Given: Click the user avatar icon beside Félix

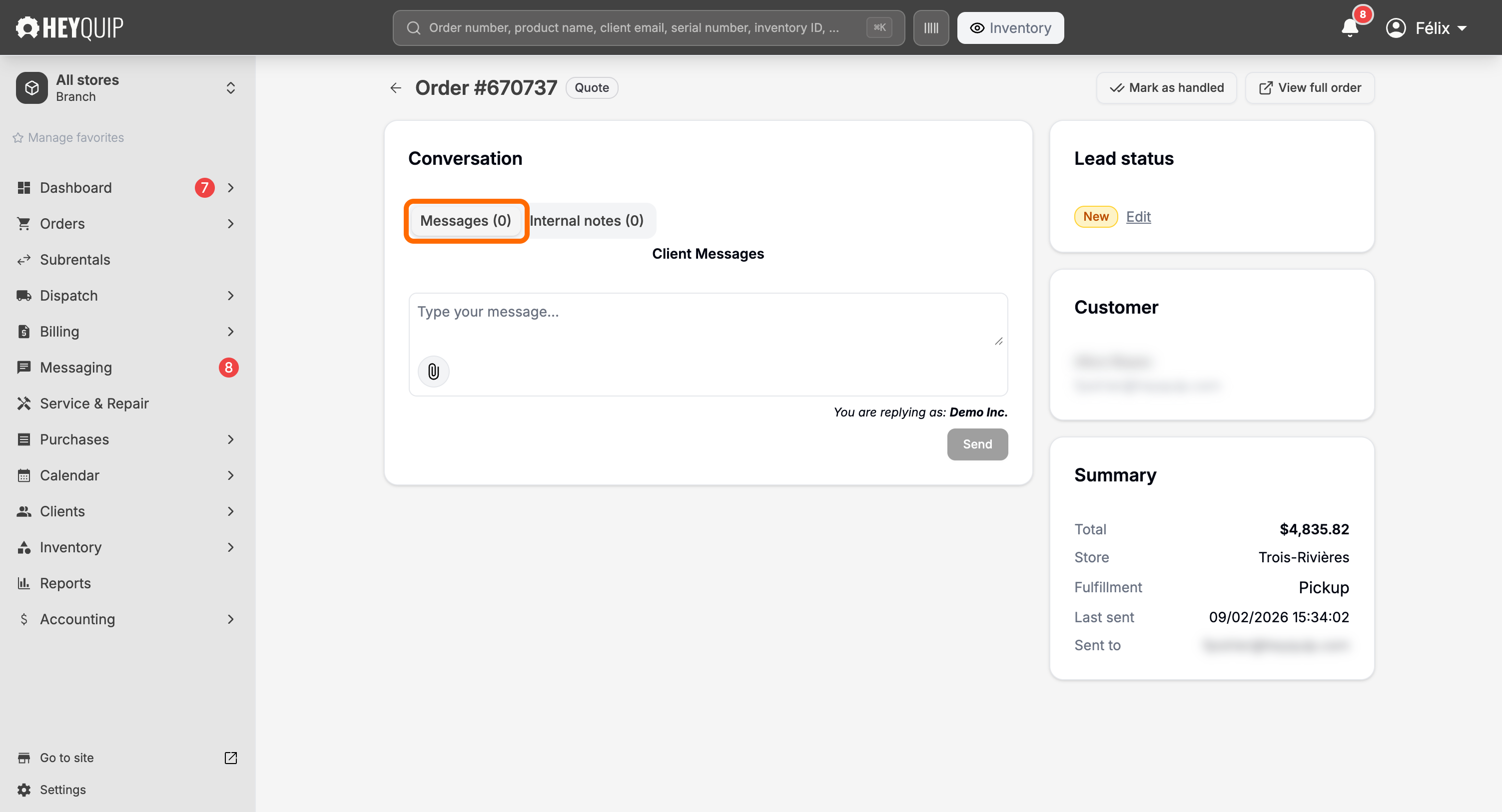Looking at the screenshot, I should (1396, 28).
